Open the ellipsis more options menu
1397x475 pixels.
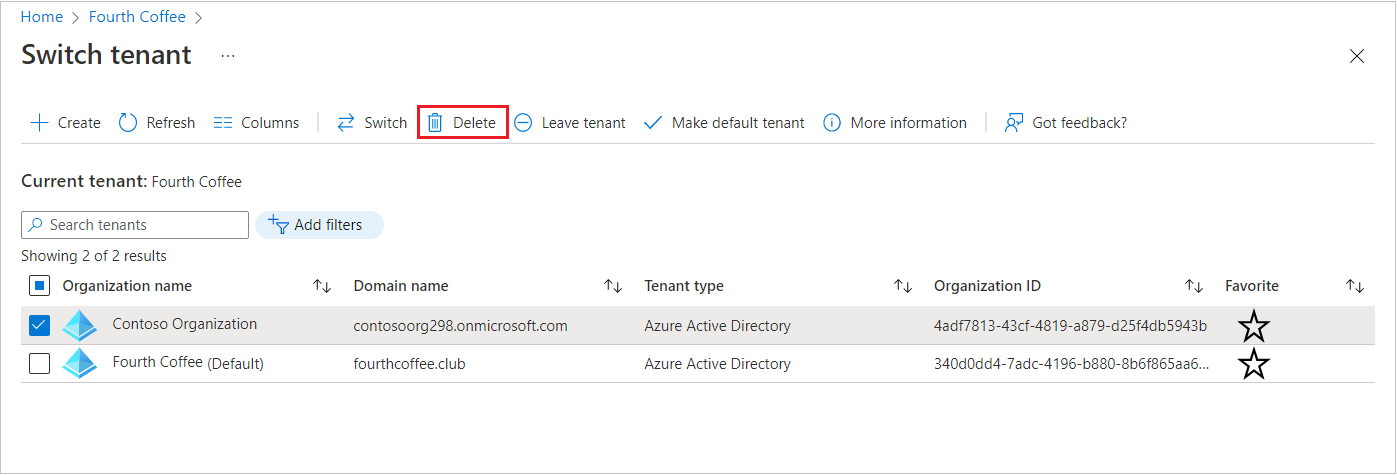click(228, 56)
